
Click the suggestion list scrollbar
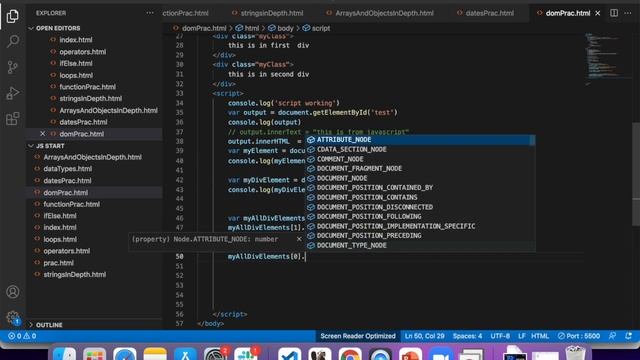pyautogui.click(x=532, y=140)
